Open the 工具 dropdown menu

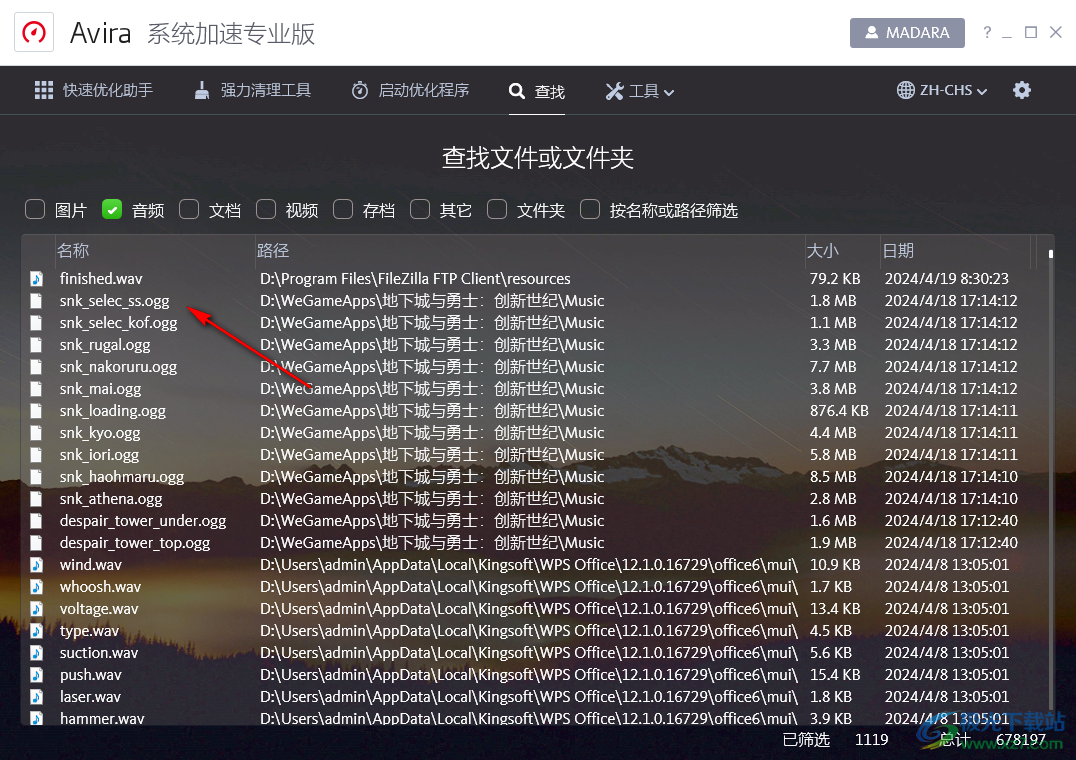(x=644, y=90)
